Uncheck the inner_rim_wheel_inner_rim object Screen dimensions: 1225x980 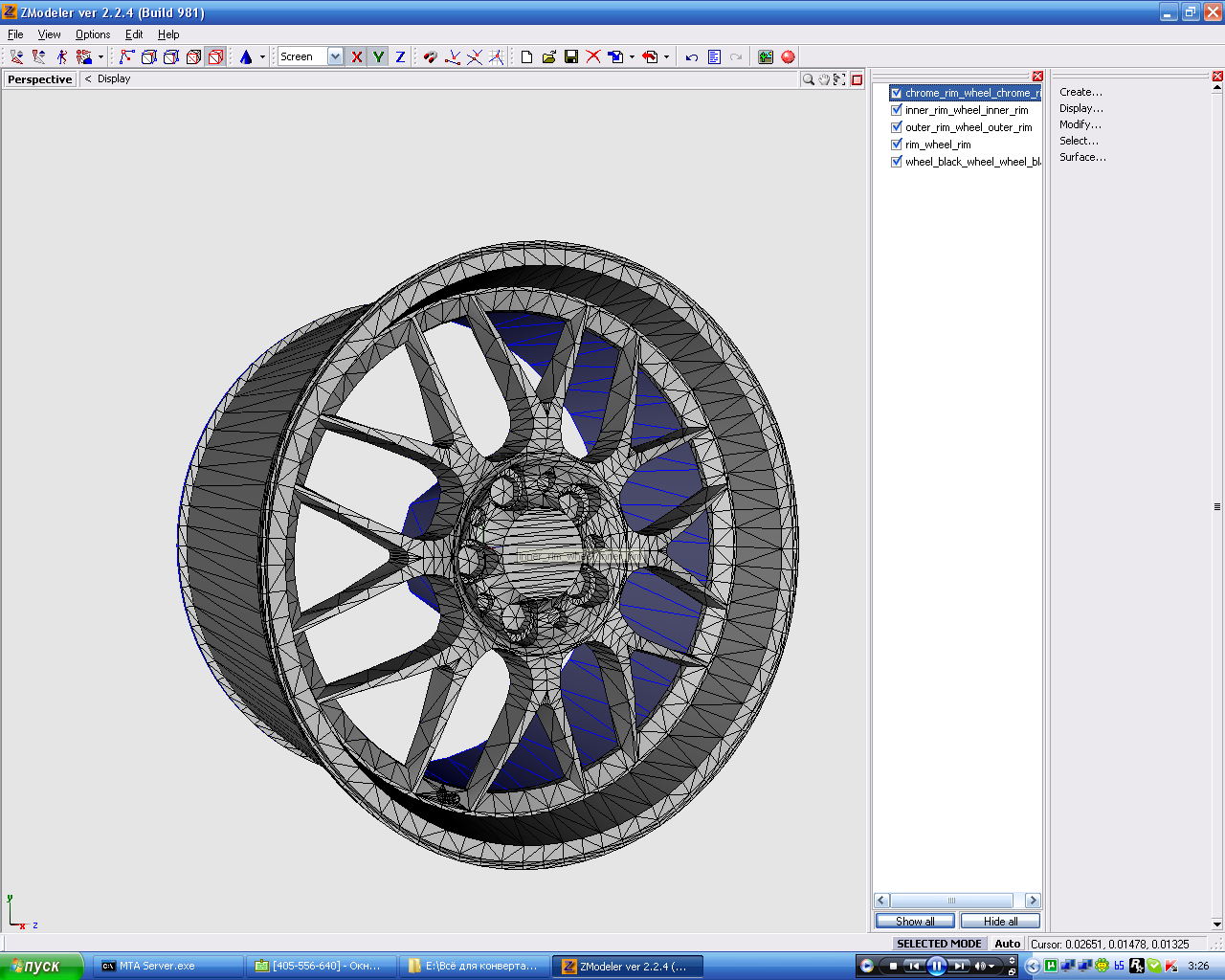tap(897, 110)
